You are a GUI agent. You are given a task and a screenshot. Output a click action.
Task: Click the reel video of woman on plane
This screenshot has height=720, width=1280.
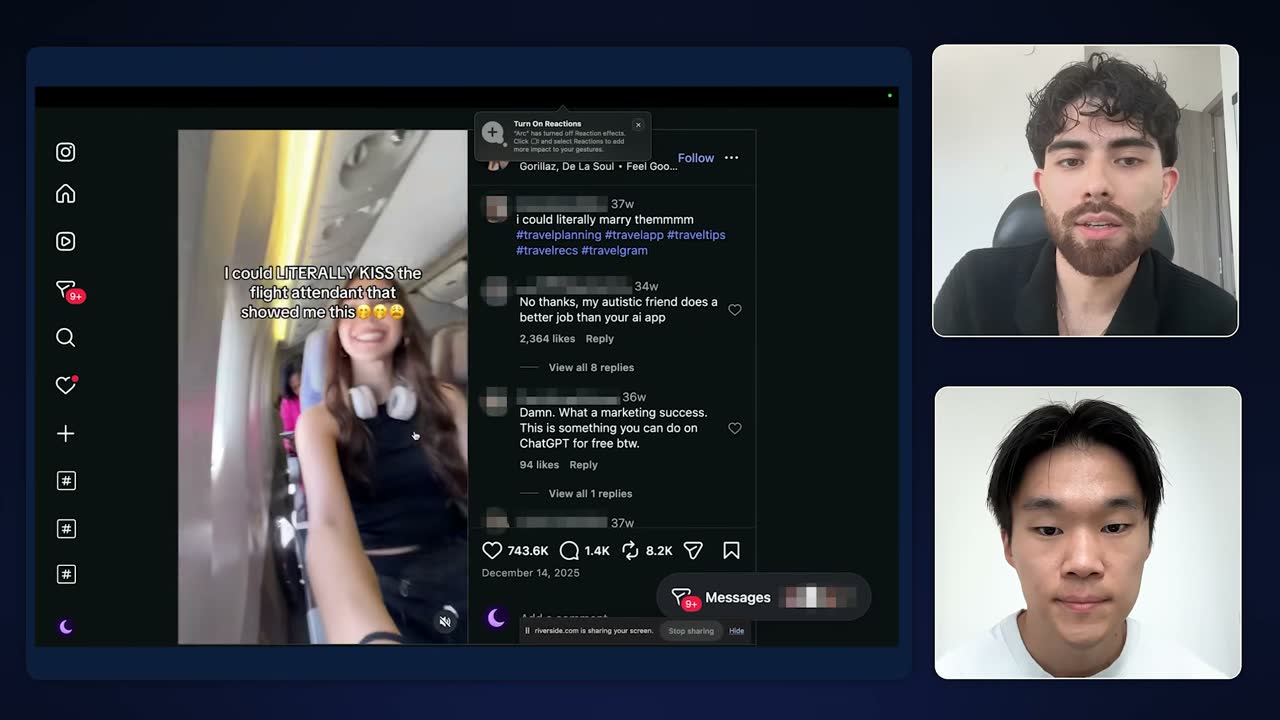(323, 387)
